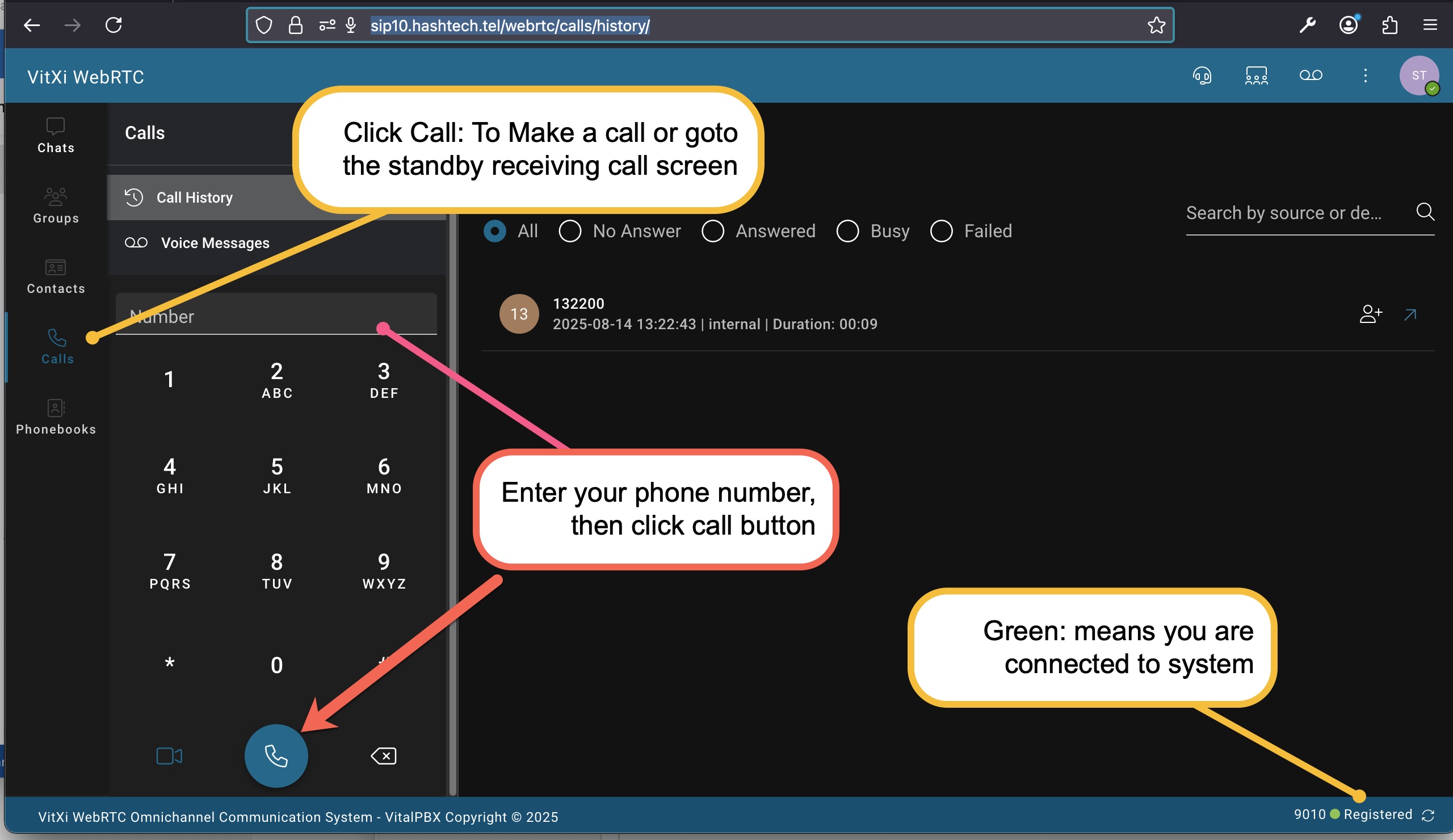Open the ST user avatar menu
The width and height of the screenshot is (1453, 840).
point(1418,75)
